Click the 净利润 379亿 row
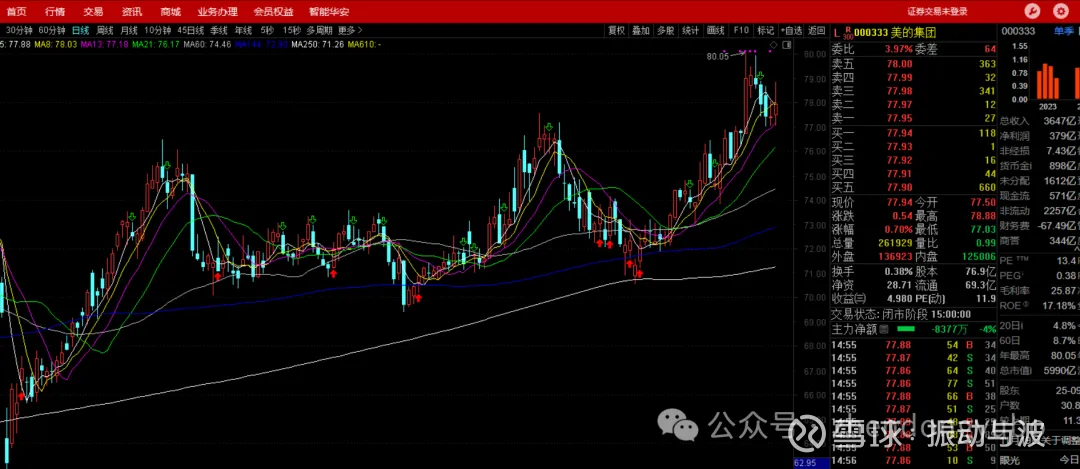 (1039, 135)
